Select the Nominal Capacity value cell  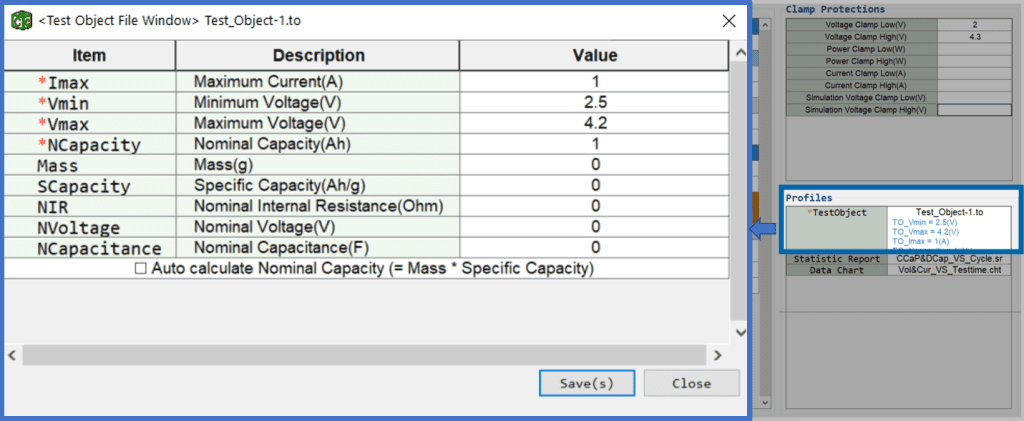click(594, 144)
